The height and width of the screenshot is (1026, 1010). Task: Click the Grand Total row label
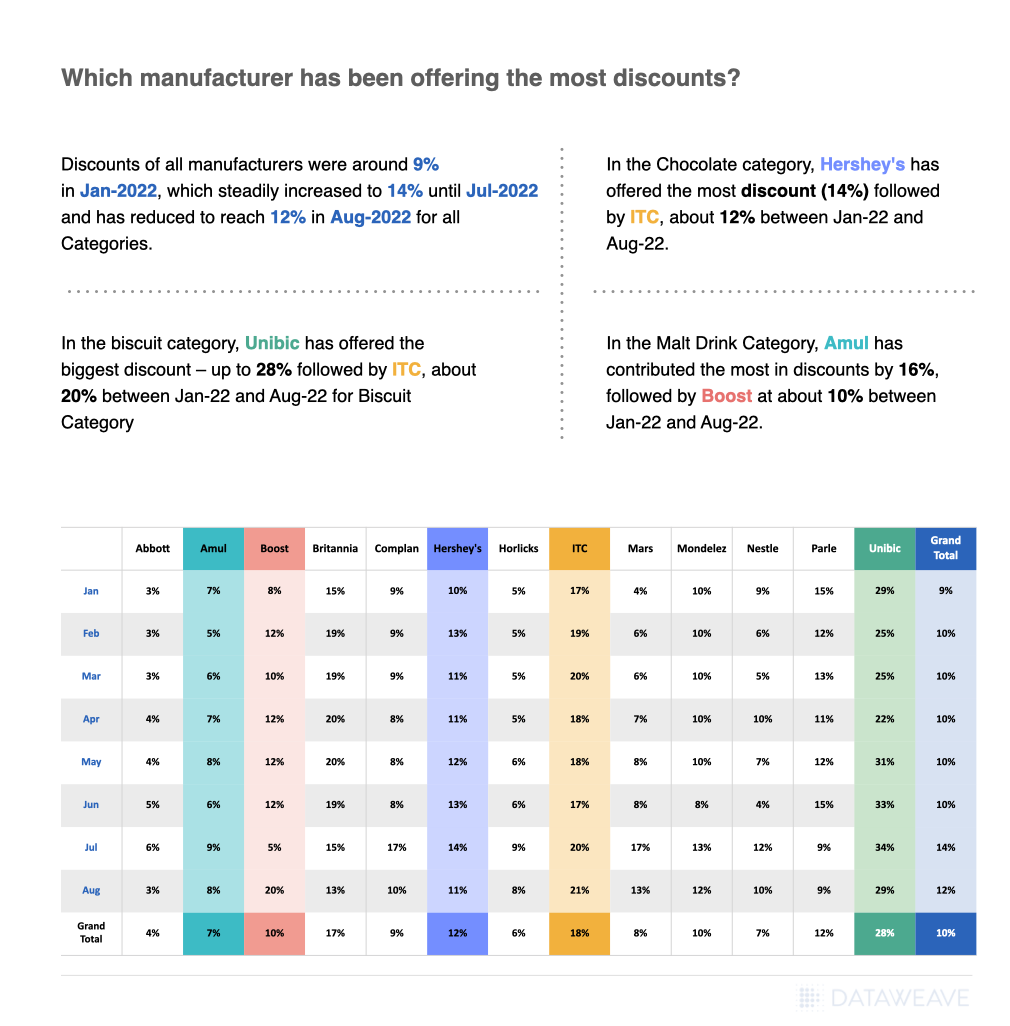tap(91, 932)
